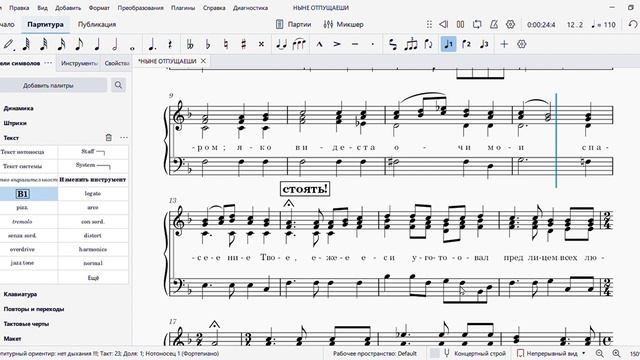Apply the double sharp accidental

(x=261, y=44)
